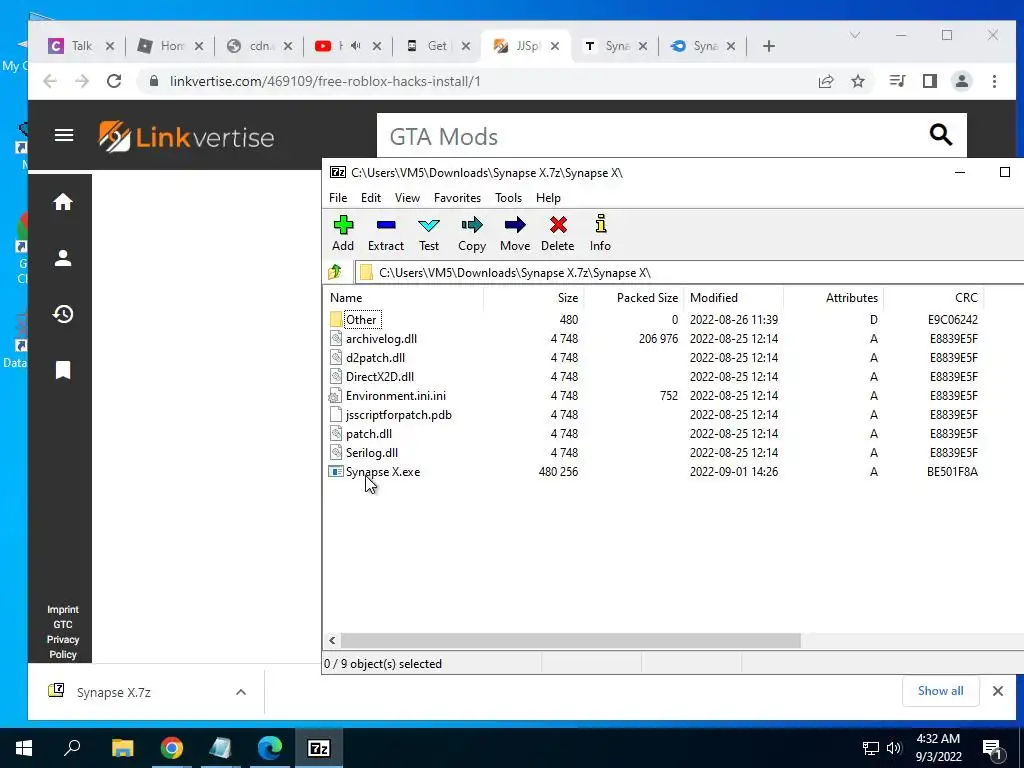Click the 7-Zip path address field
The height and width of the screenshot is (768, 1024).
tap(689, 272)
